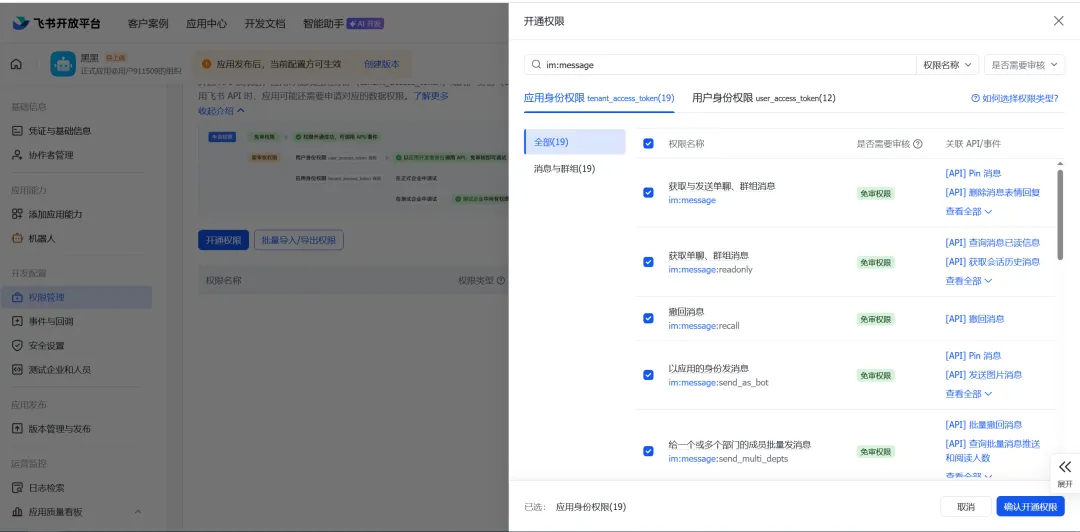Expand 查看全部 for the send_as_bot row
Viewport: 1080px width, 532px height.
click(x=968, y=393)
